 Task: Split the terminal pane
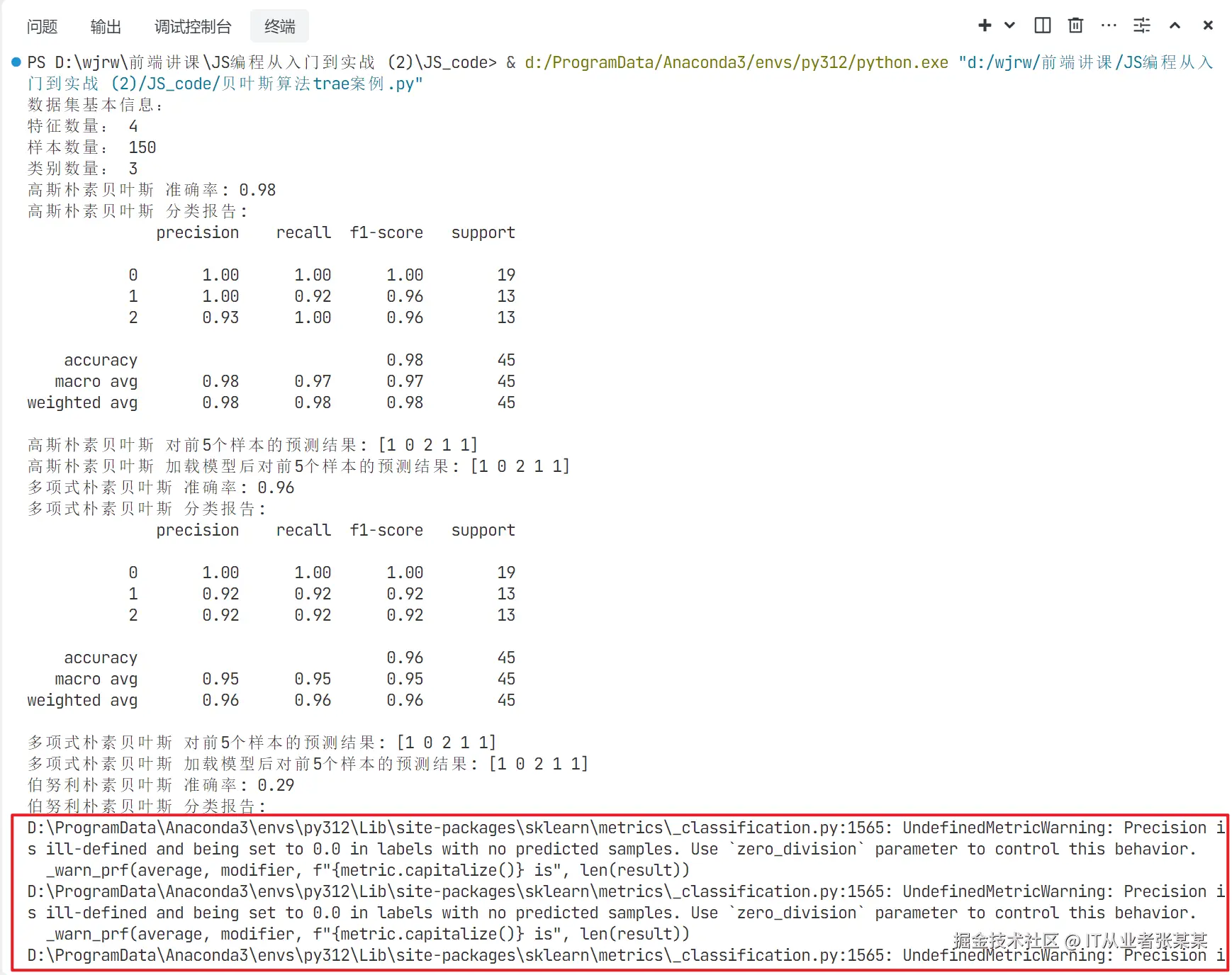[1043, 26]
